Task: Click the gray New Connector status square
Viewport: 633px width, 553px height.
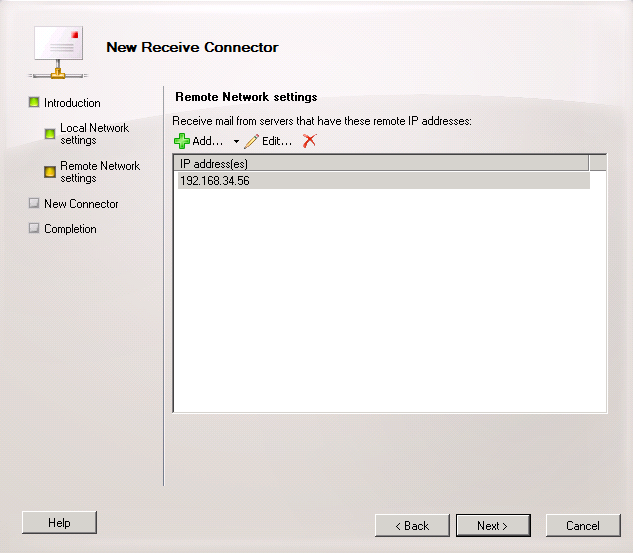Action: point(34,203)
